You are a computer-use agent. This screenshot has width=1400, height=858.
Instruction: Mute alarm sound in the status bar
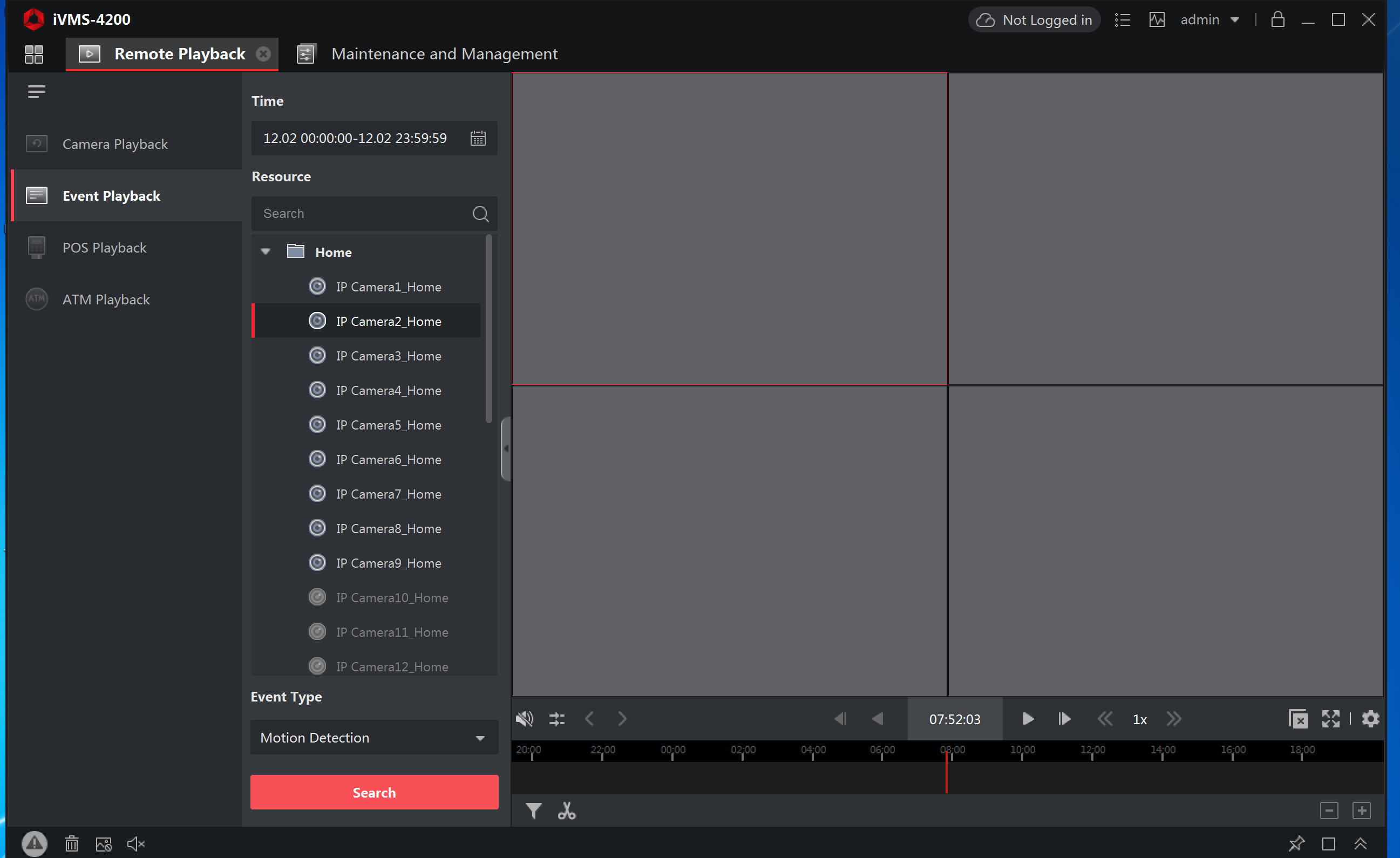click(x=135, y=844)
